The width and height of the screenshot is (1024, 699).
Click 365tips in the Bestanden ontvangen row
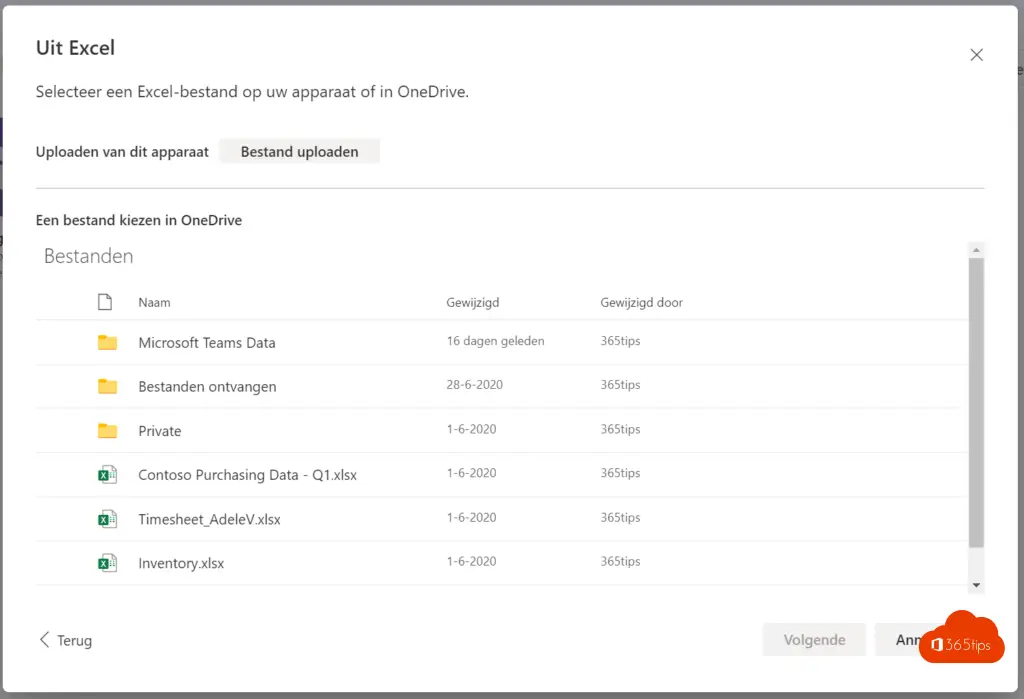point(620,385)
